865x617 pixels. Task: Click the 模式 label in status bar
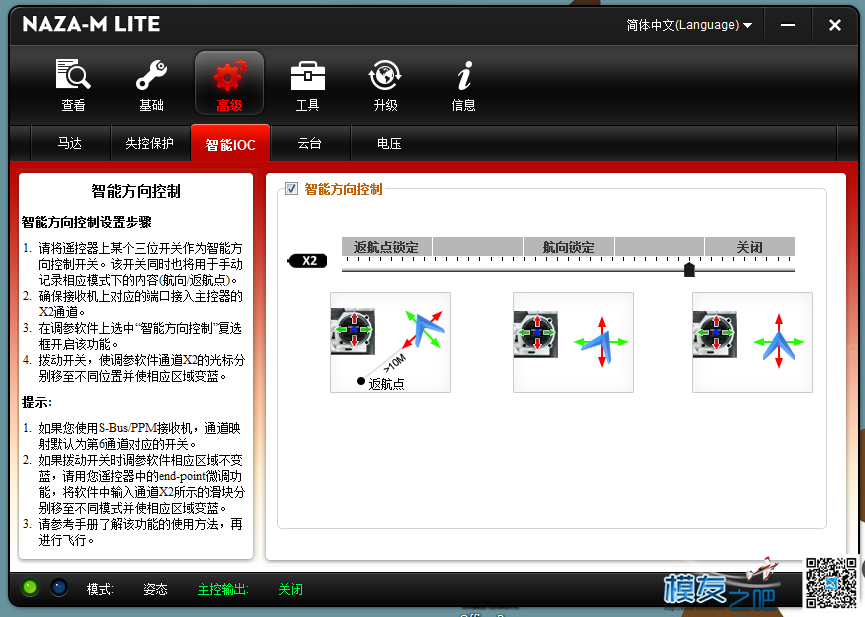tap(100, 589)
